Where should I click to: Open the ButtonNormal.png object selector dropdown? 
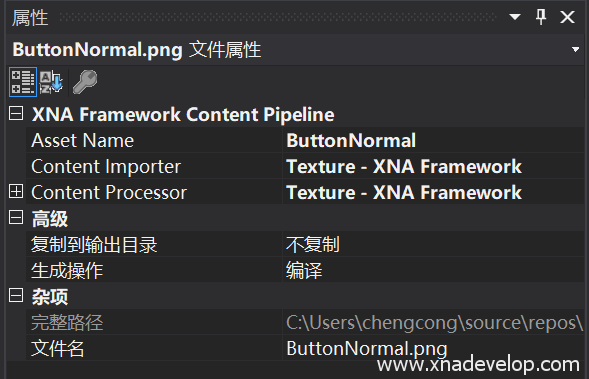(575, 50)
